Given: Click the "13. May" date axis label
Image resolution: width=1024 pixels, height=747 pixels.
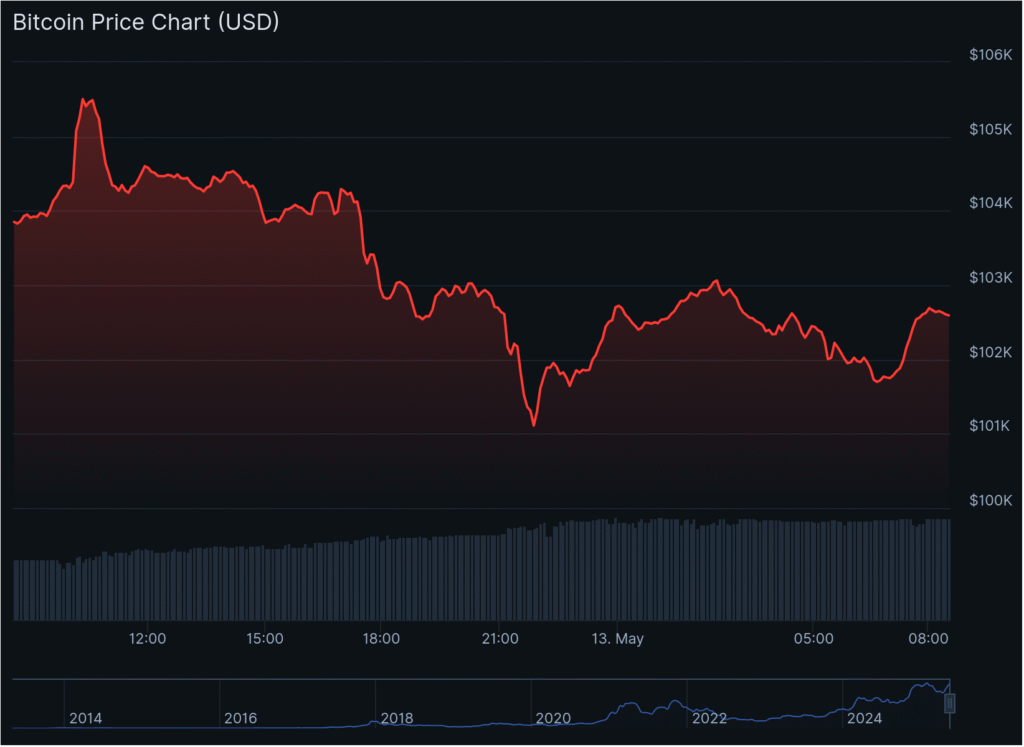Looking at the screenshot, I should pos(617,639).
